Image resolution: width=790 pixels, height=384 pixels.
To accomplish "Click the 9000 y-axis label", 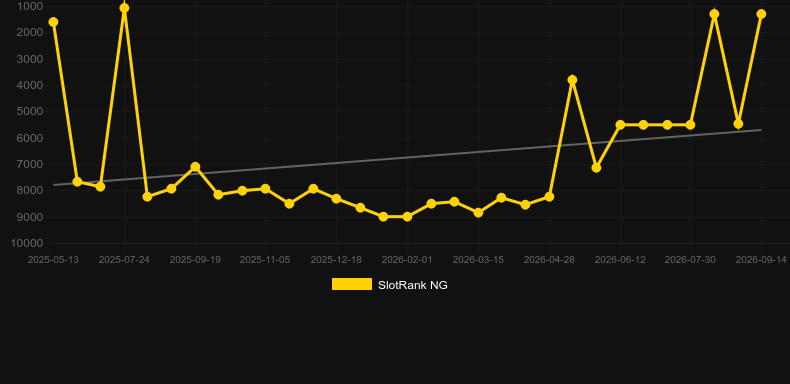I will [x=30, y=217].
